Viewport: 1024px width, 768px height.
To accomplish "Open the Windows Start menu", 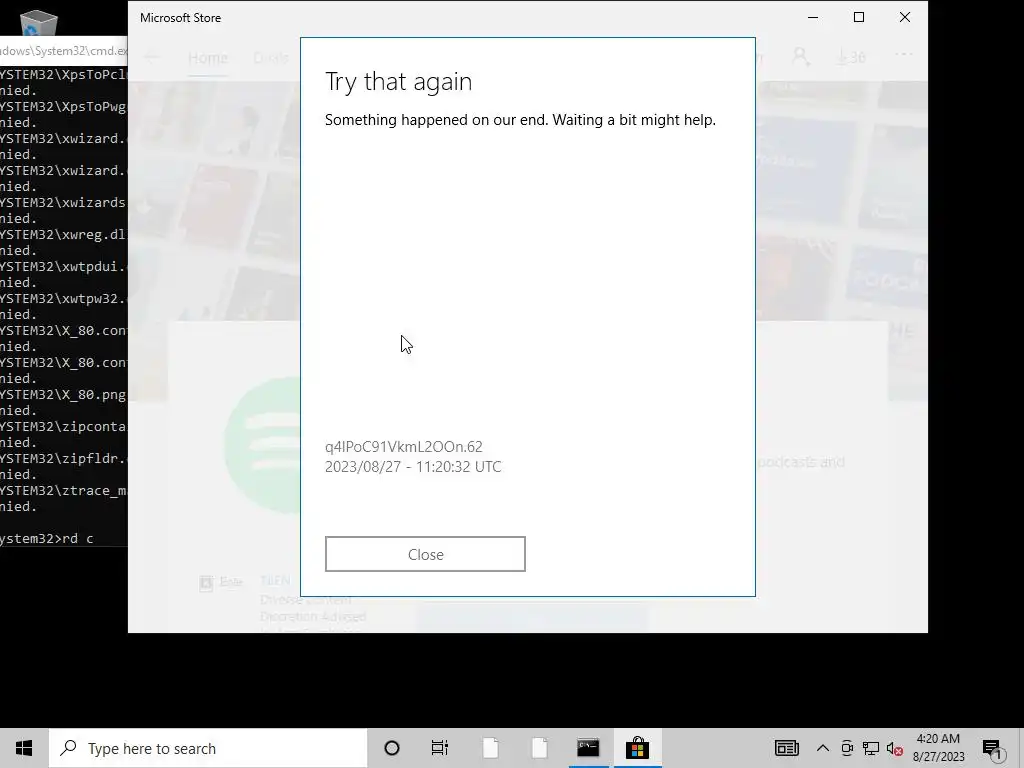I will pos(24,748).
